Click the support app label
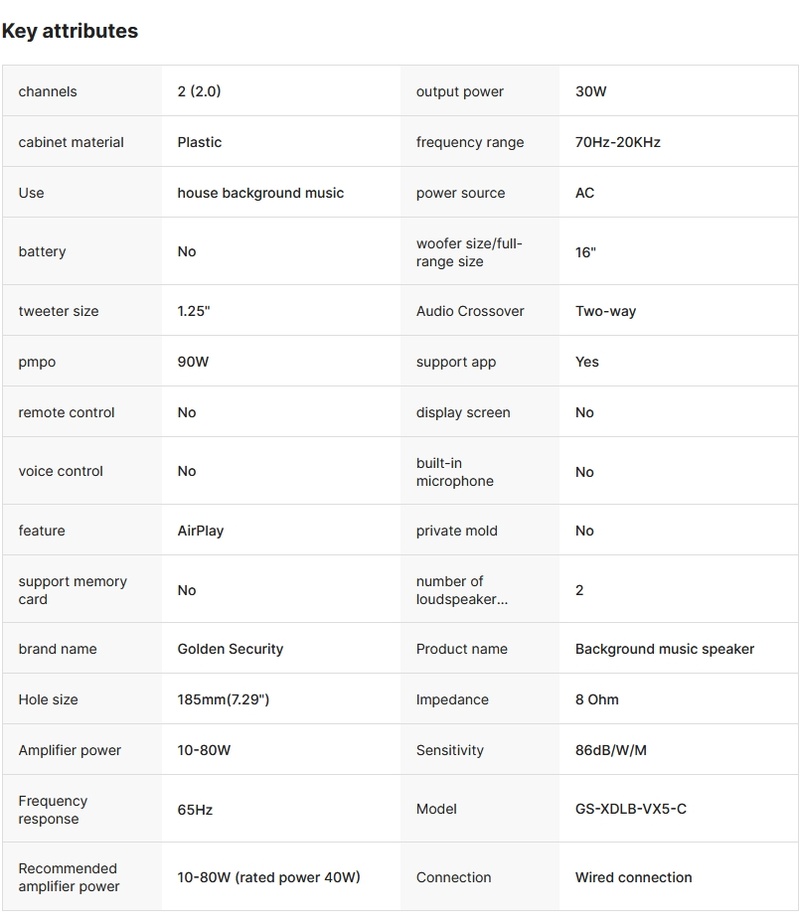This screenshot has height=923, width=800. click(x=455, y=362)
